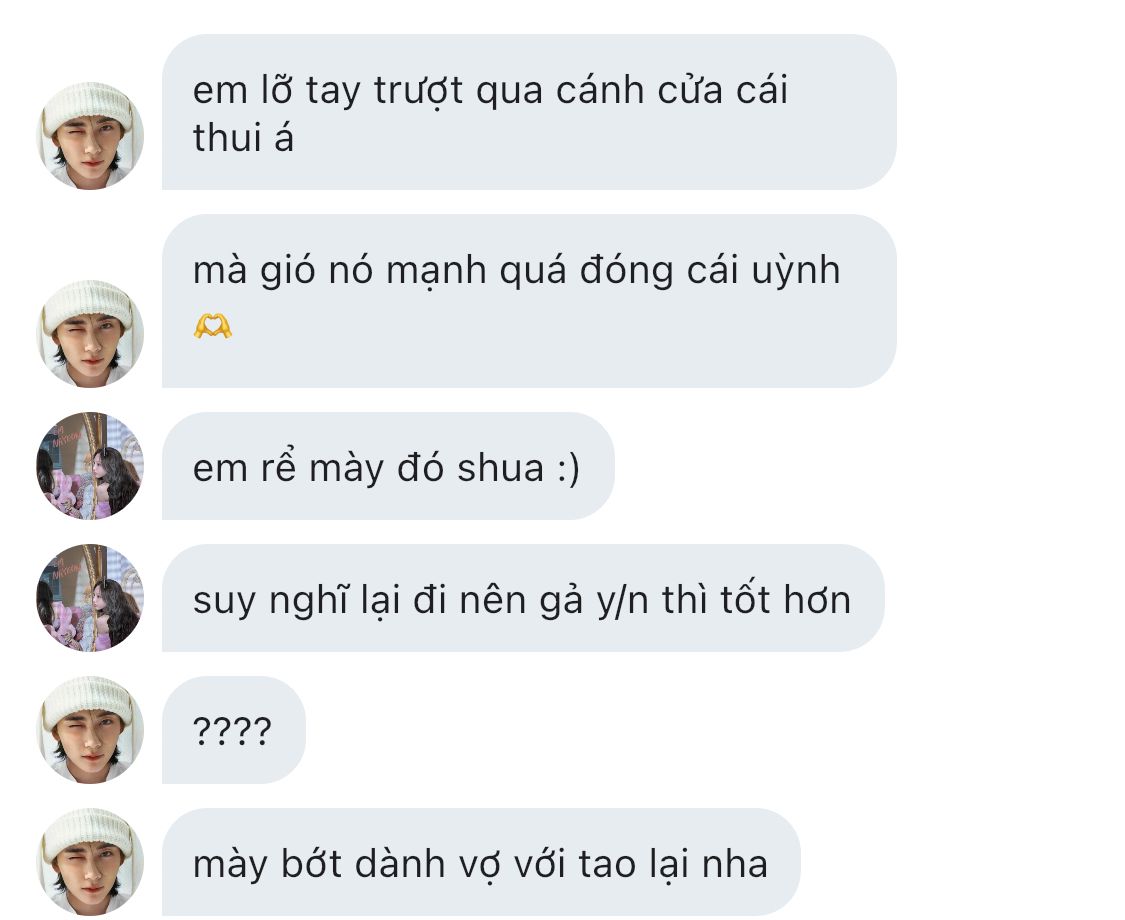Open beanie avatar next to 'mày bớt dành vợ'
Screen dimensions: 1125x920
pyautogui.click(x=90, y=862)
